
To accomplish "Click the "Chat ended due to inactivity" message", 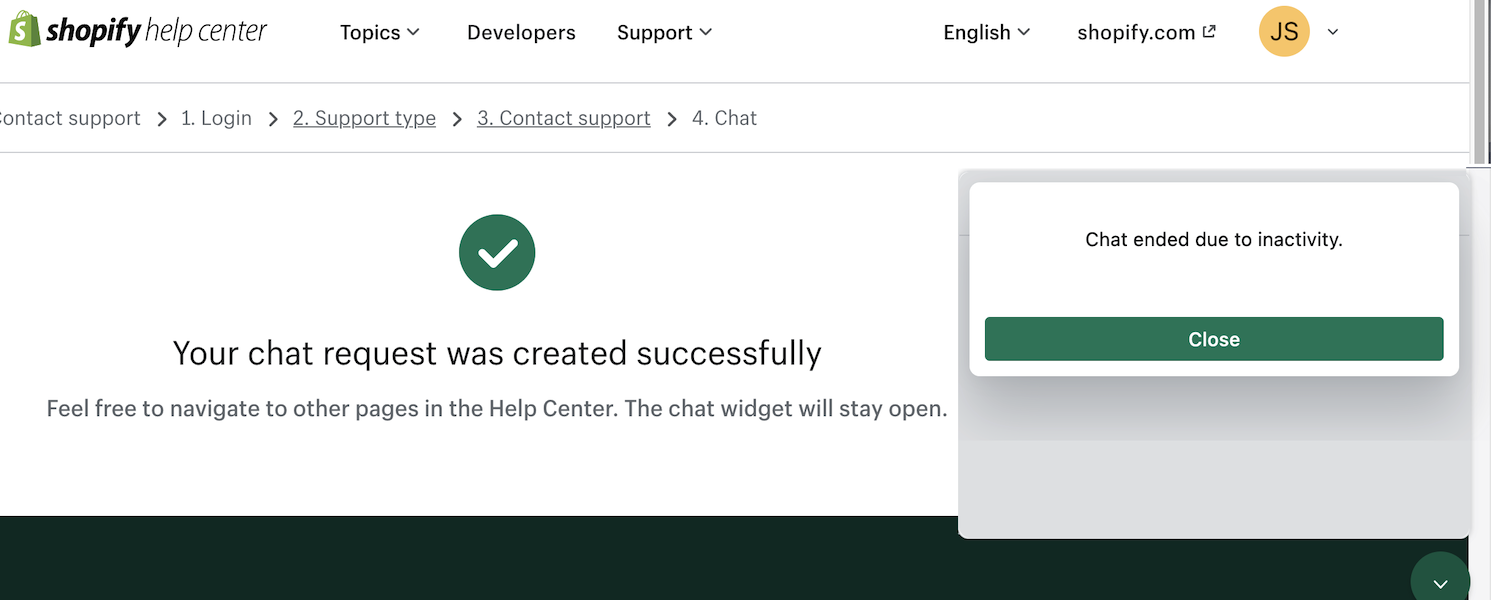I will pos(1213,240).
